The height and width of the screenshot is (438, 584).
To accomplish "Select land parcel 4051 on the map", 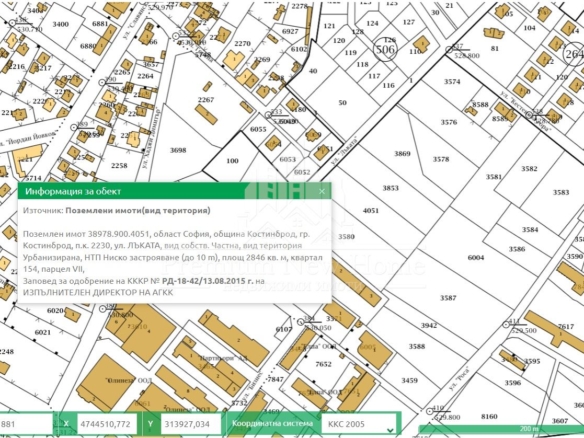I will tap(371, 211).
